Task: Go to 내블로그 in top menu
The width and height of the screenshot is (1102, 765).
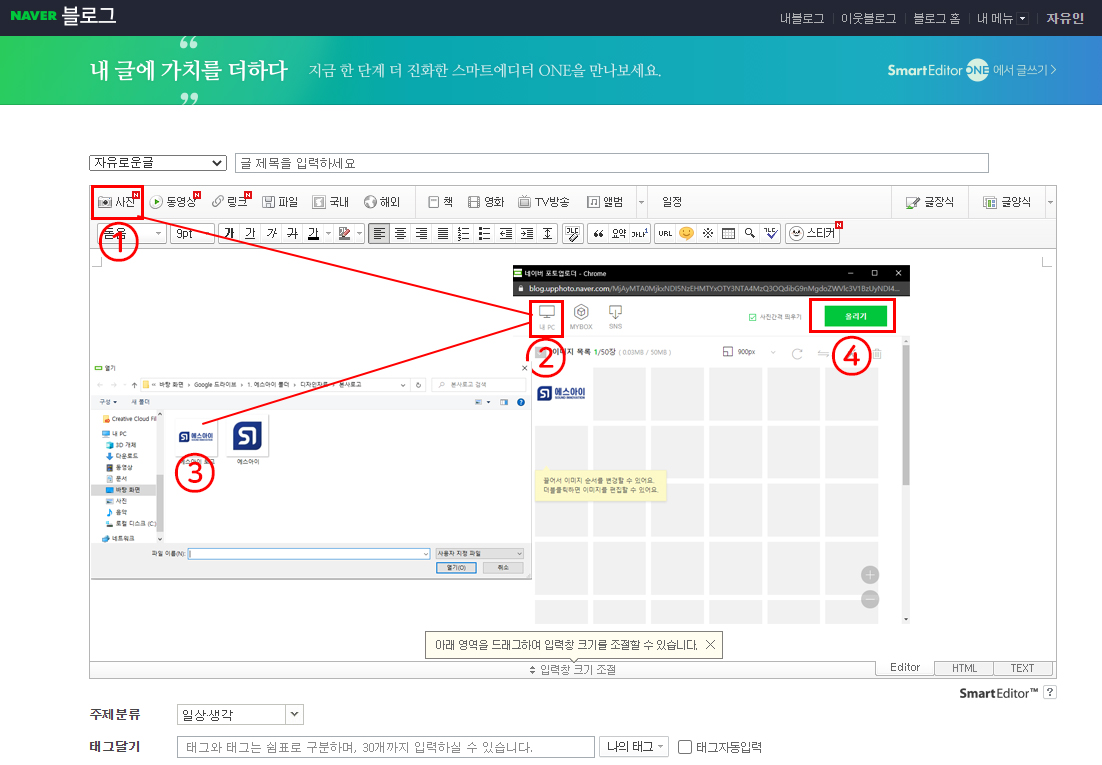Action: click(802, 18)
